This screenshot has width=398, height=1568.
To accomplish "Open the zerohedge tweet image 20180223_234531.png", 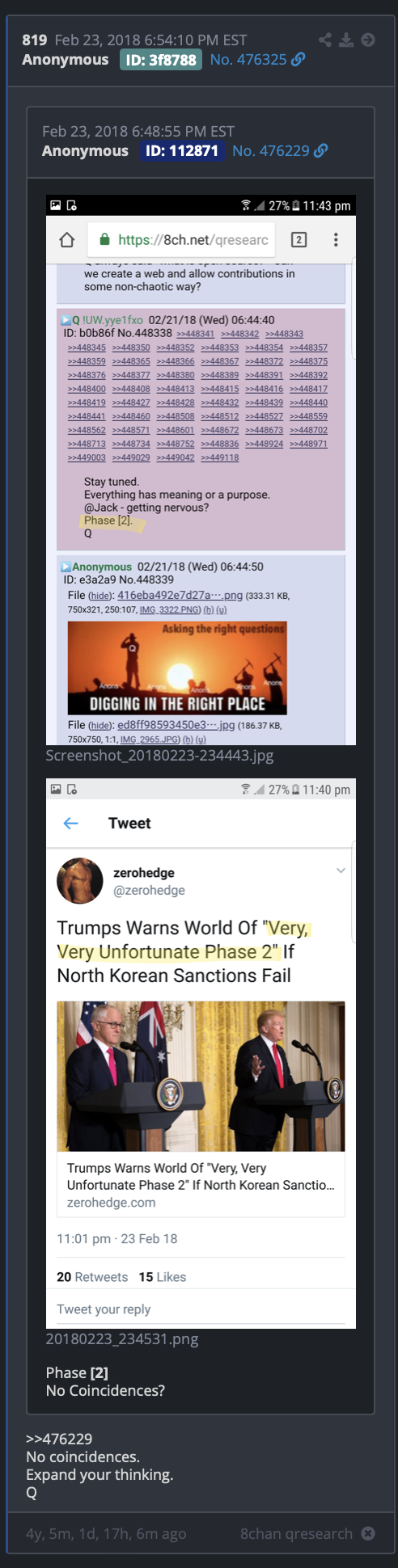I will point(201,1053).
